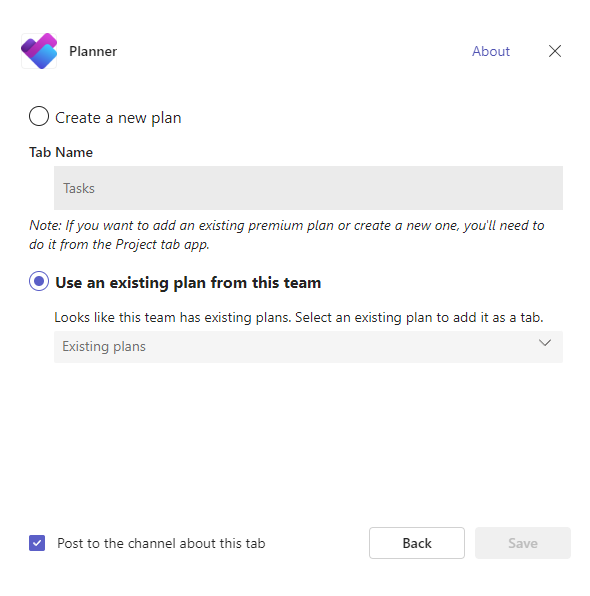Viewport: 590px width, 596px height.
Task: Click the greyed-out Save button
Action: click(x=523, y=543)
